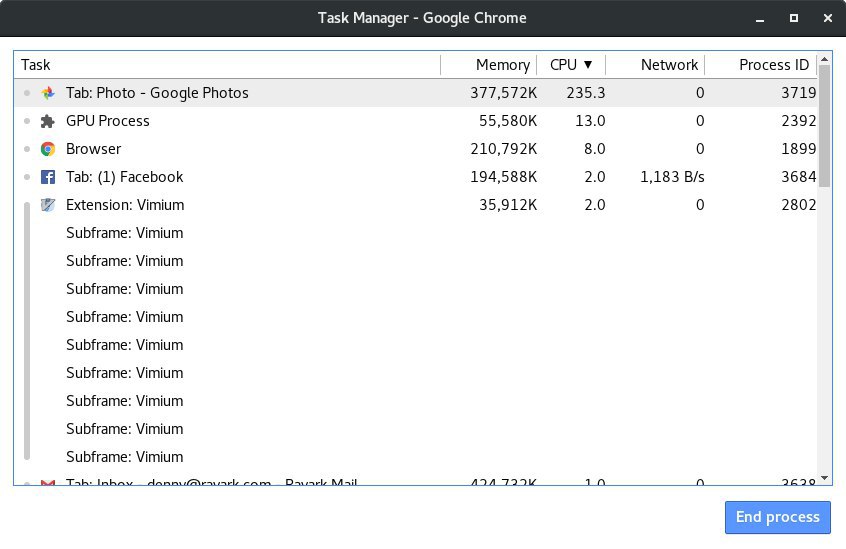846x549 pixels.
Task: Minimize the Task Manager window
Action: 760,18
